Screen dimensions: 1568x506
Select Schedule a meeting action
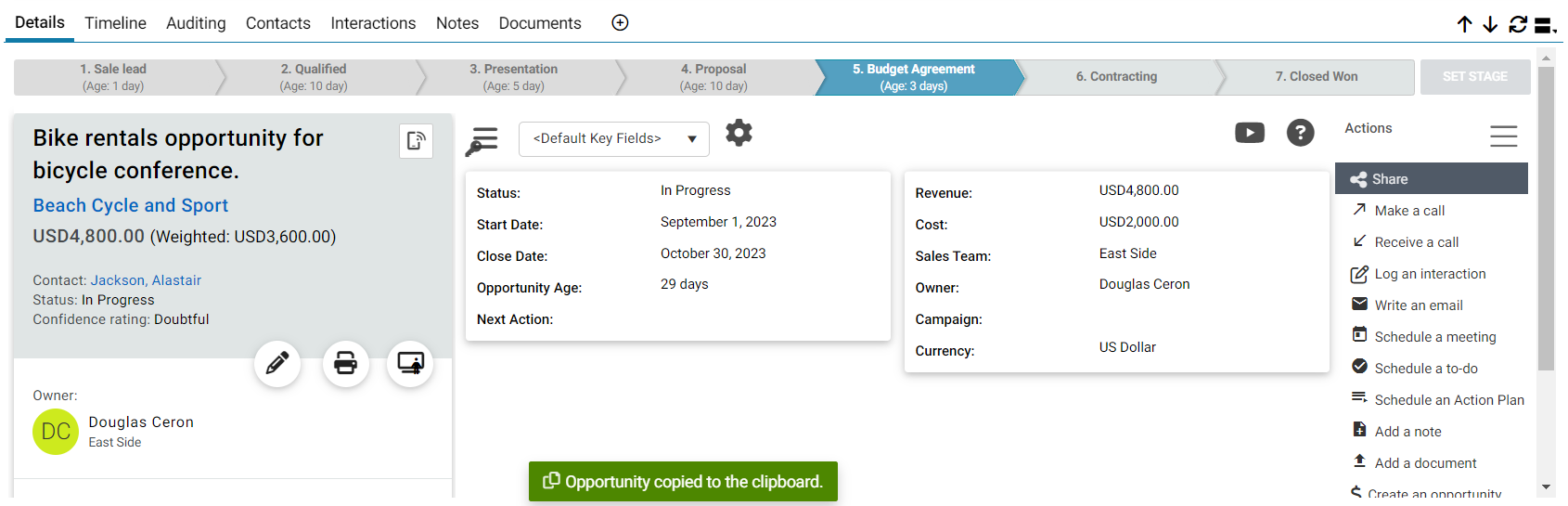pyautogui.click(x=1435, y=337)
